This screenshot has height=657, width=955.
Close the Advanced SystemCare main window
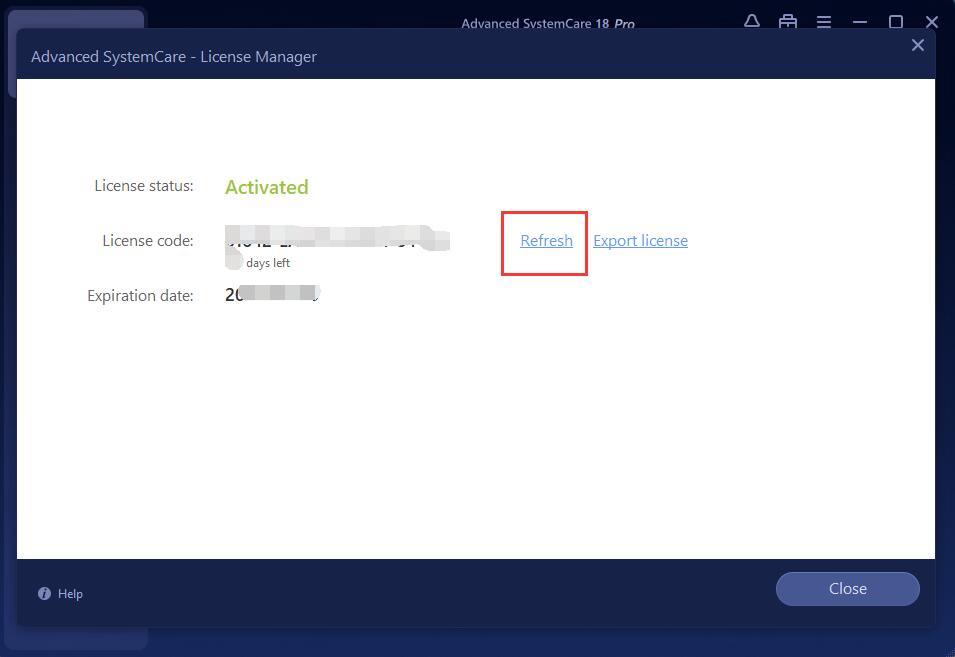coord(931,22)
